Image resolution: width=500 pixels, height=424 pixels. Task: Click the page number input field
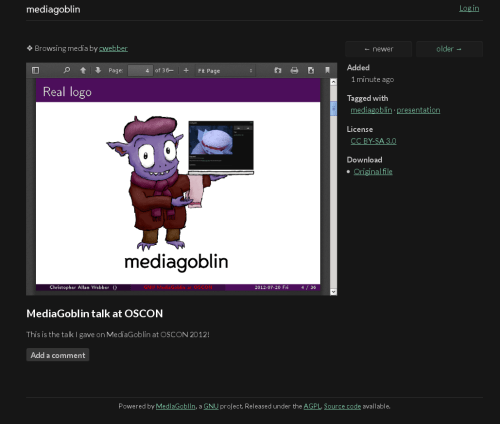140,70
